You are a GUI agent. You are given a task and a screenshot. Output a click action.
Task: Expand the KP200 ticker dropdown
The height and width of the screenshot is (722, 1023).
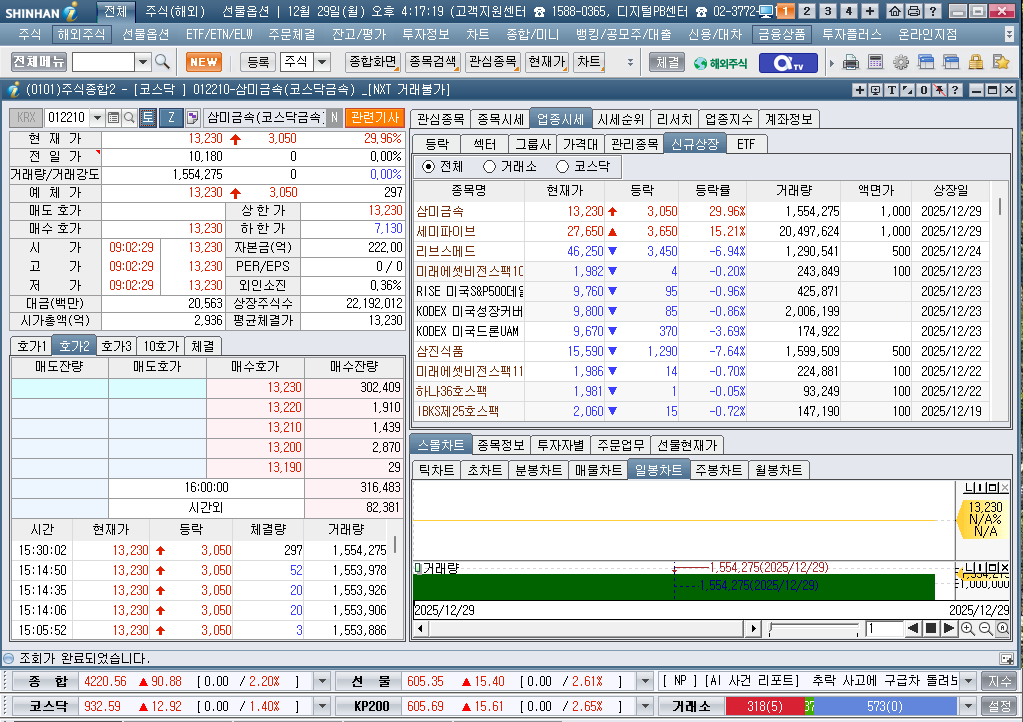pos(645,706)
